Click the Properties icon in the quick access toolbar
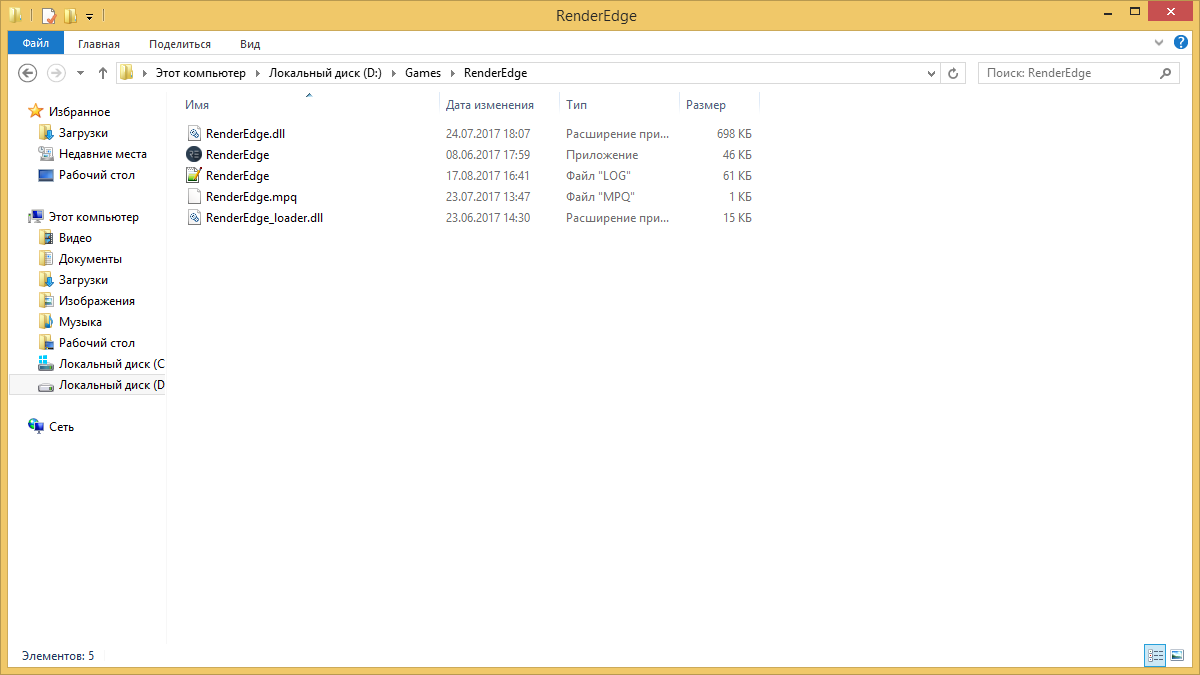 tap(48, 16)
